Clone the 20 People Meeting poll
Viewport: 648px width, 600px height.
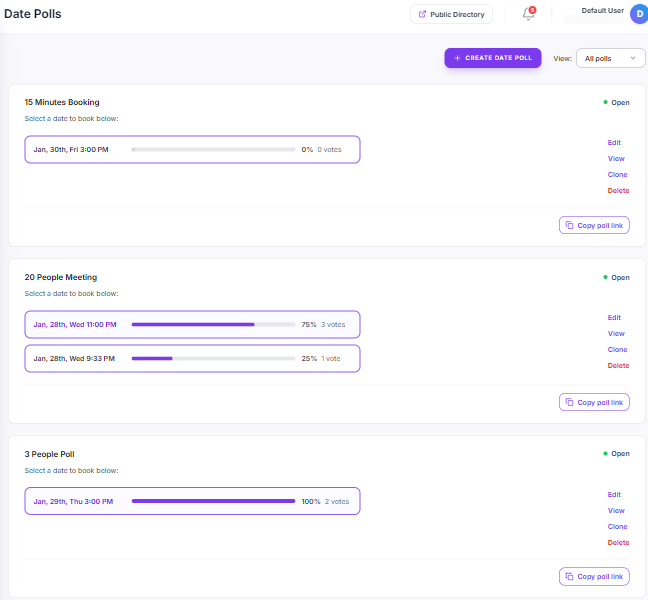pyautogui.click(x=617, y=349)
